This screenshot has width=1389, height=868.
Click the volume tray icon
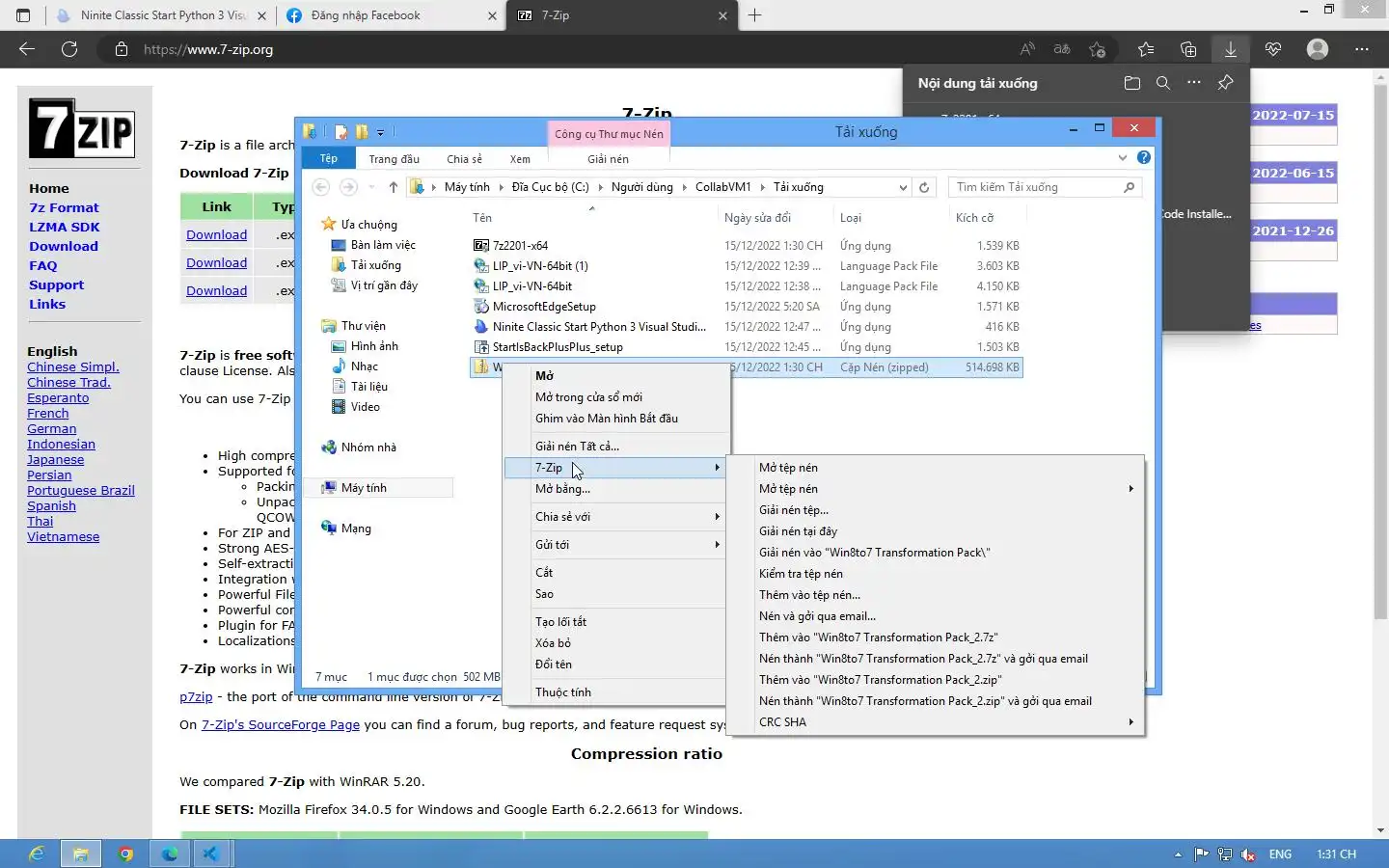tap(1248, 854)
